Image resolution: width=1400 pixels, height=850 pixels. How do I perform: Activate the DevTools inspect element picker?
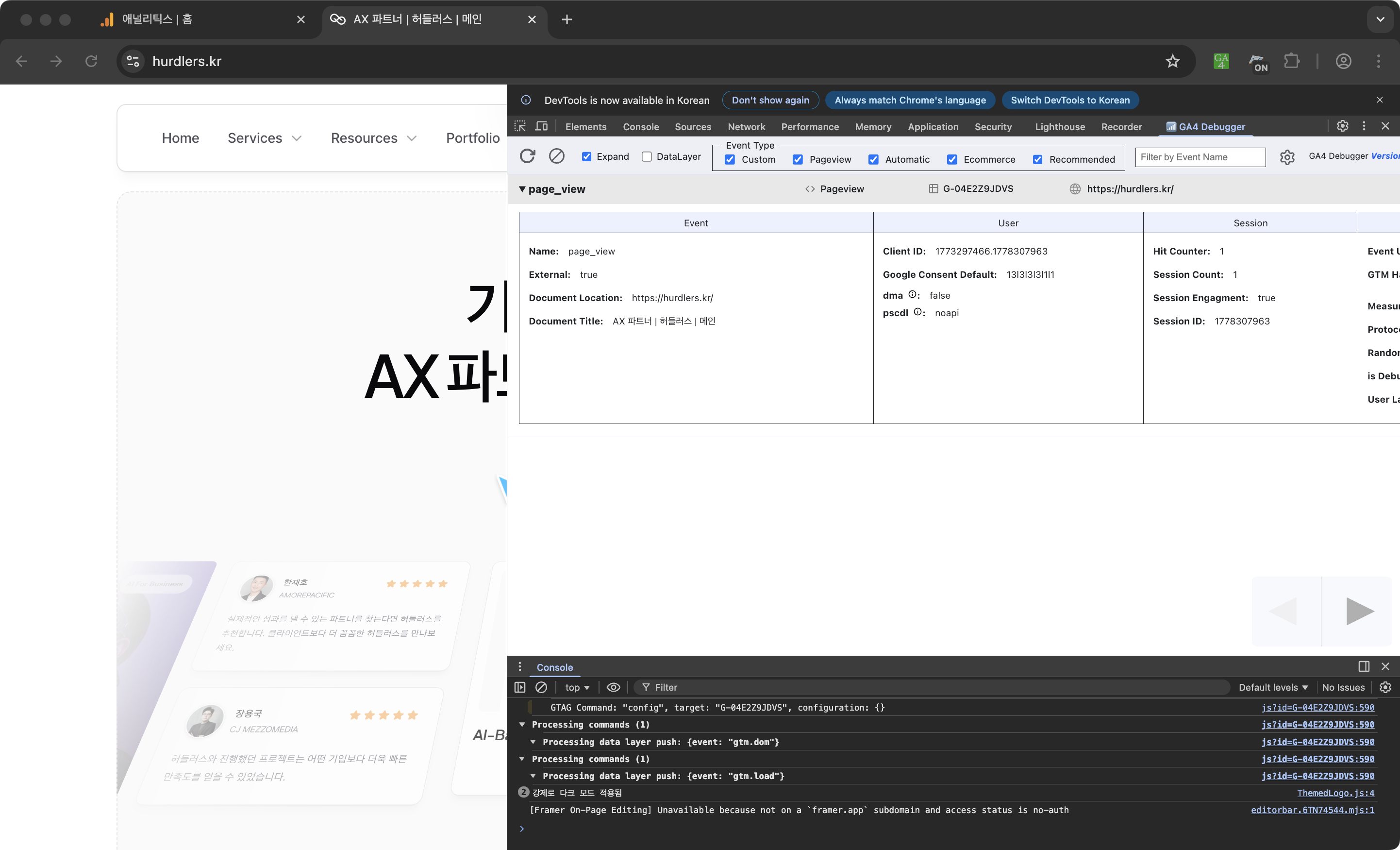(x=520, y=126)
